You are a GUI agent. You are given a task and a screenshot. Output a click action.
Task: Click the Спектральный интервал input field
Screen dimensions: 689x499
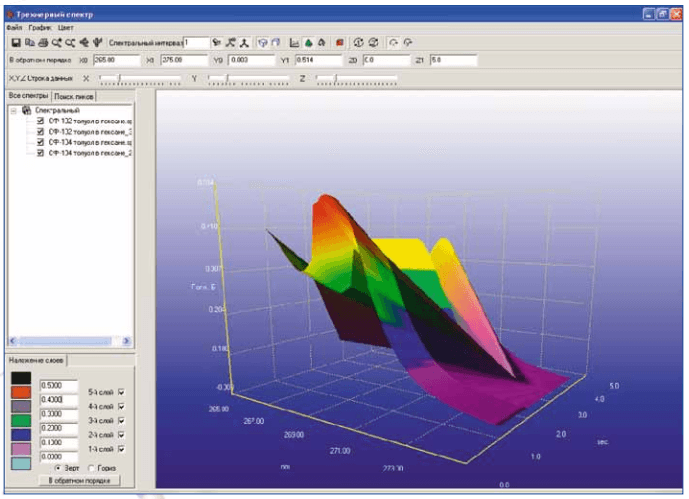pos(196,43)
